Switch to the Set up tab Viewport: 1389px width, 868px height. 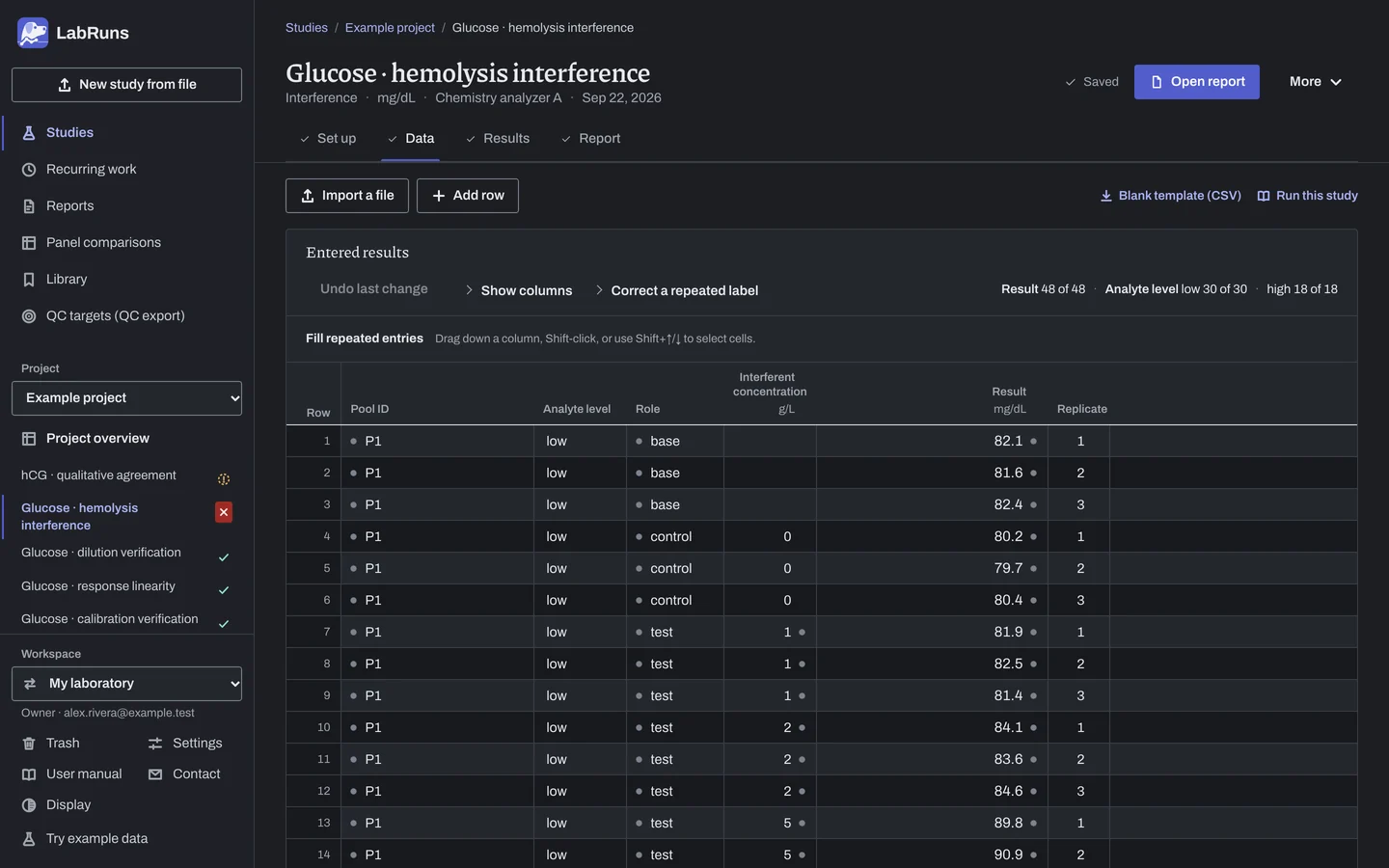coord(328,139)
